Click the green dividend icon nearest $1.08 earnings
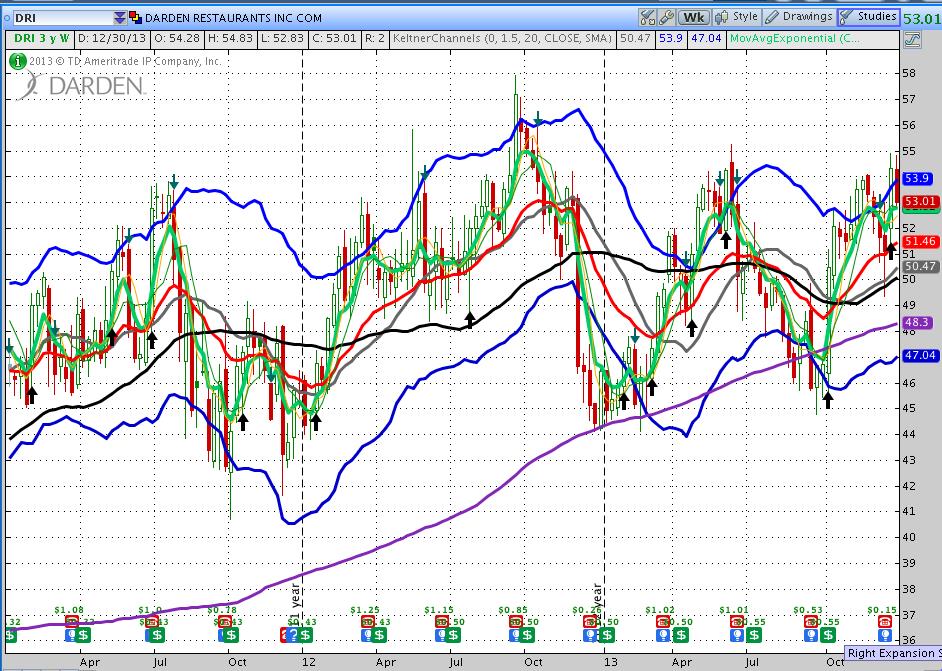The height and width of the screenshot is (671, 942). tap(84, 635)
